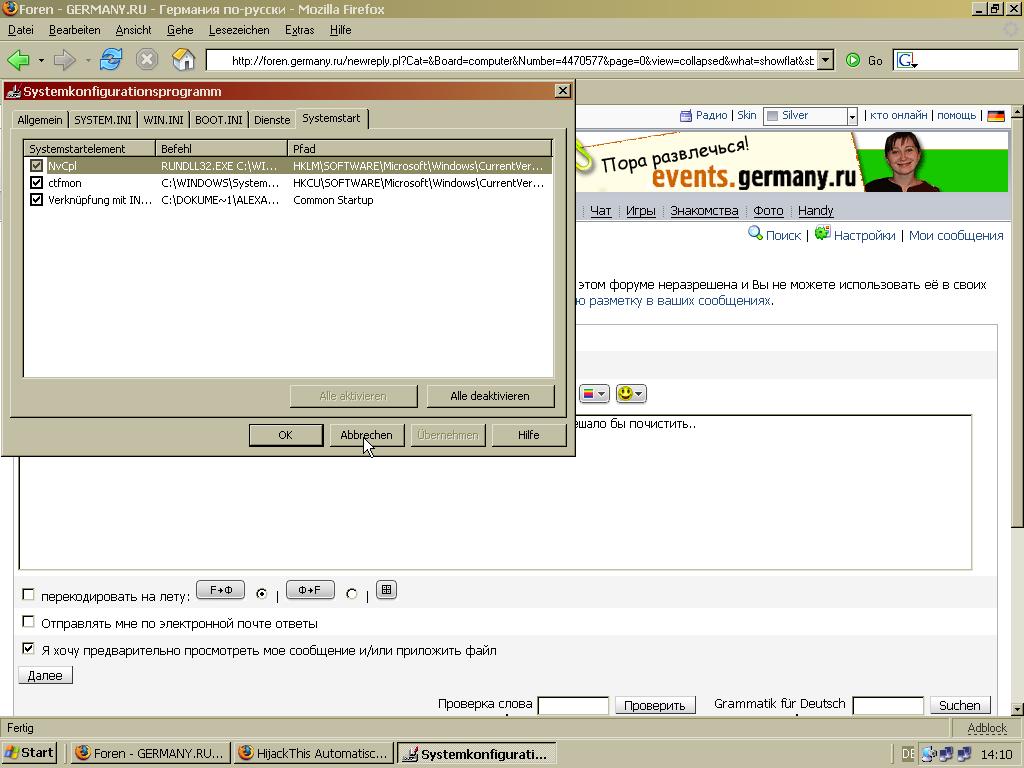Uncheck the ctfmon startup item

(x=37, y=183)
